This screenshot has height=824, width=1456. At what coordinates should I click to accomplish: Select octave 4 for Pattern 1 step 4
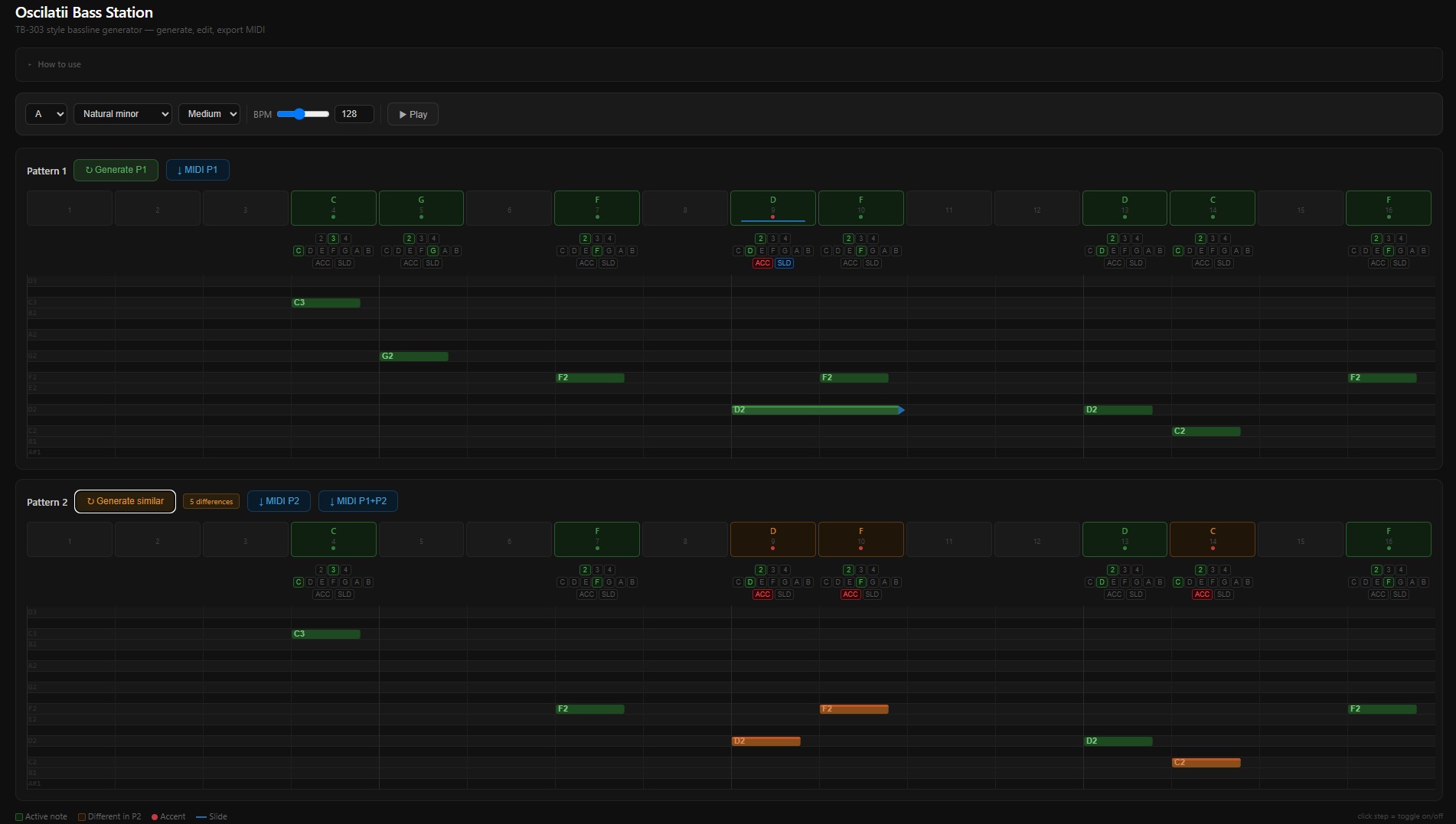click(346, 239)
